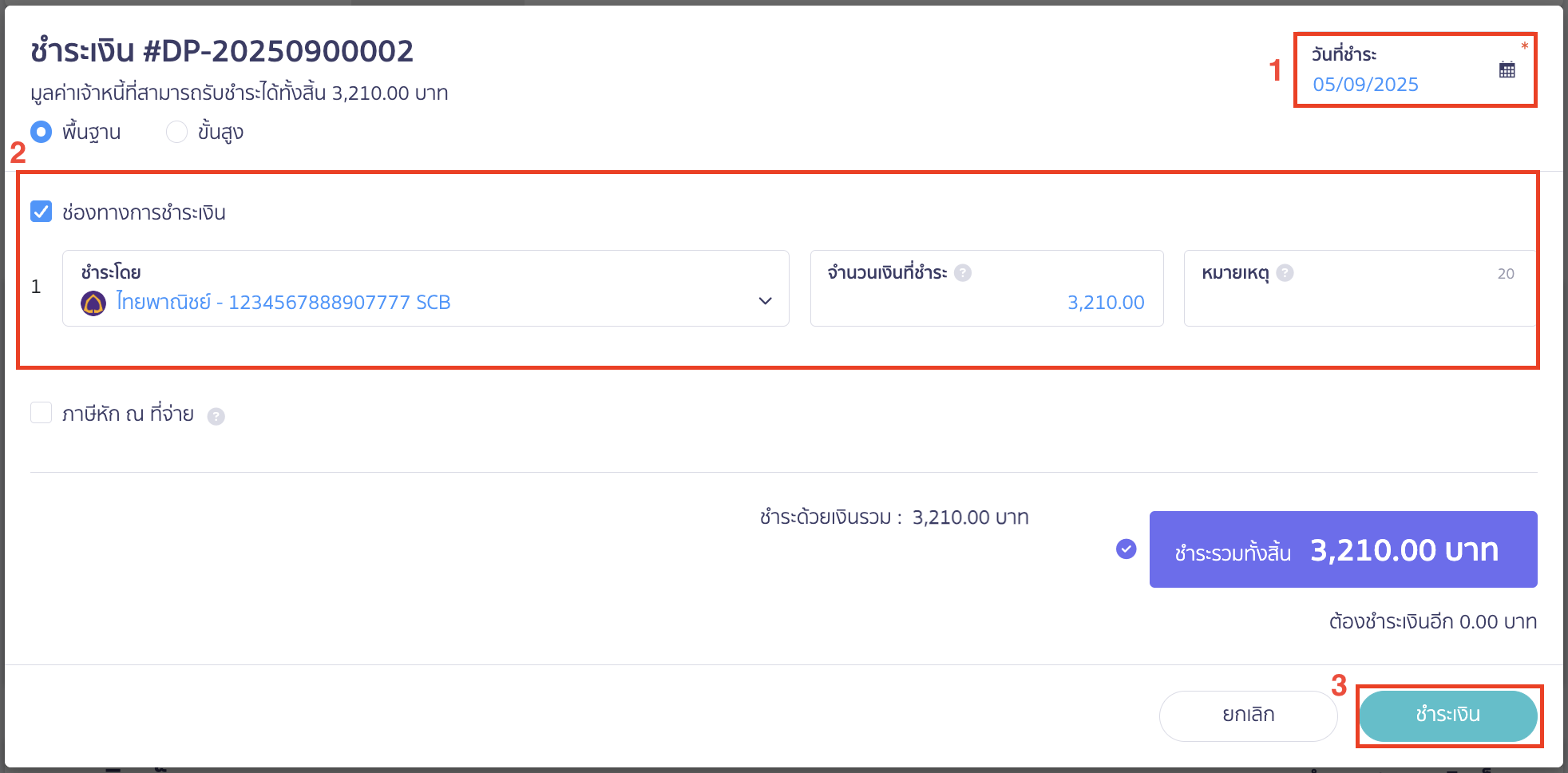This screenshot has height=773, width=1568.
Task: Click the ชำระรวมทั้งสิ้น total banner
Action: click(1344, 549)
